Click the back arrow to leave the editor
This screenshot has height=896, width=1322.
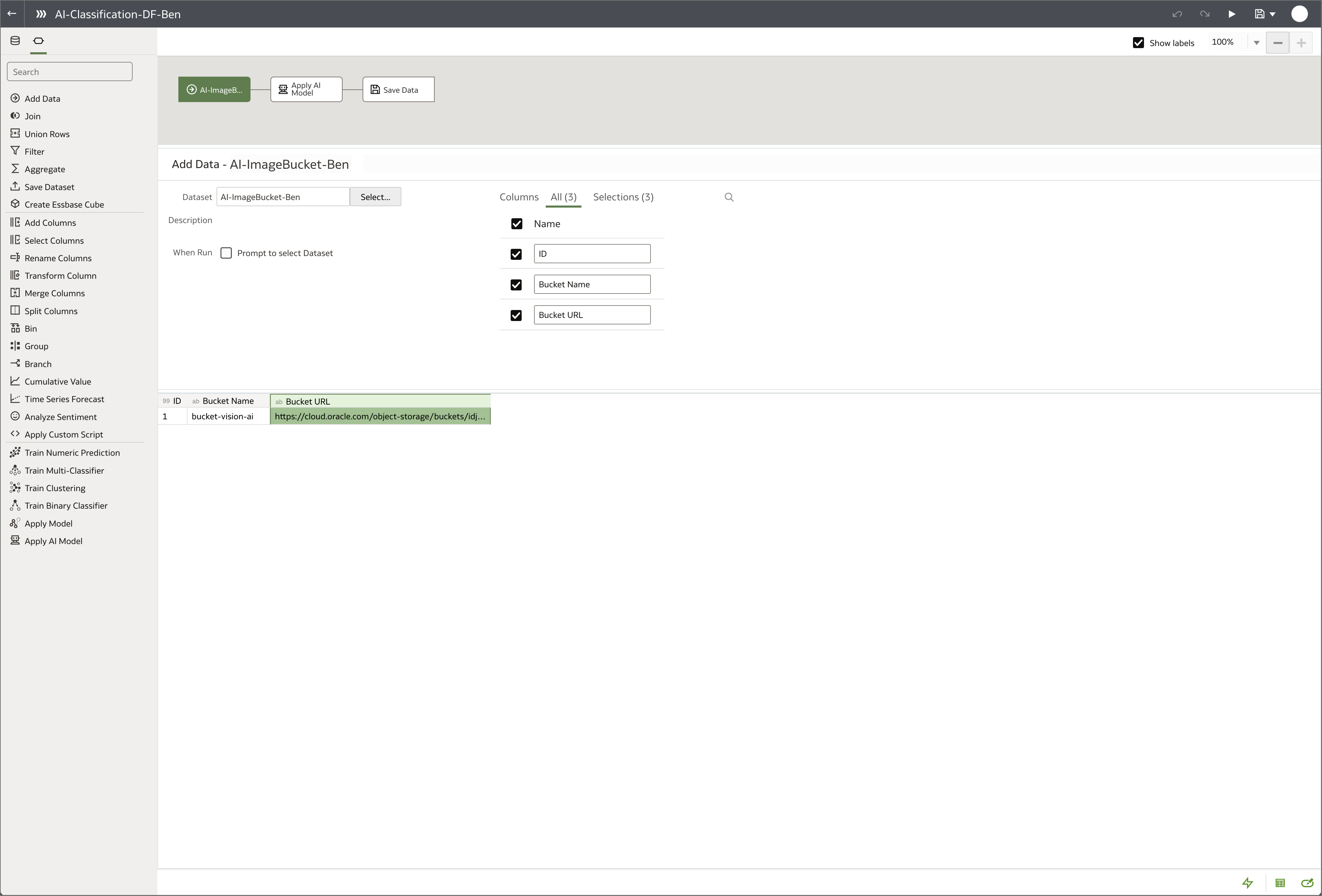[12, 14]
